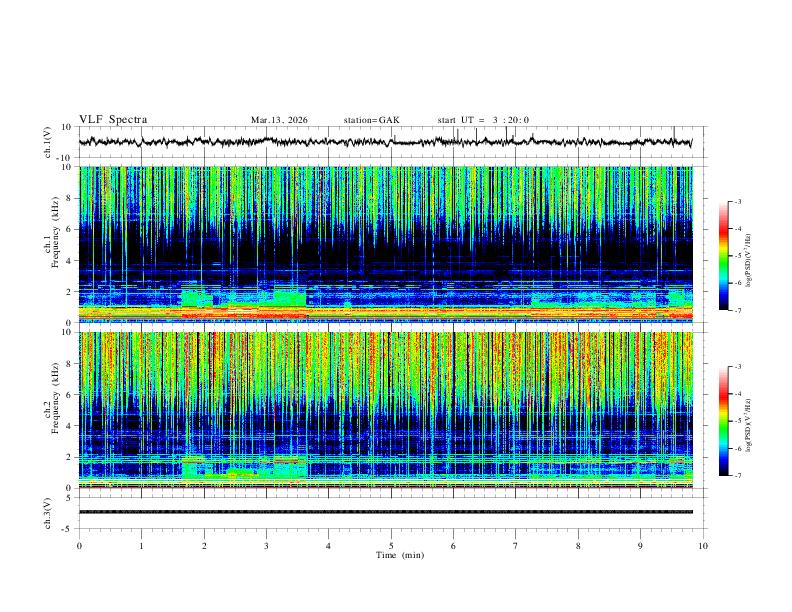Click the ch.2 "Frequency (kHz)" axis label

coord(55,398)
